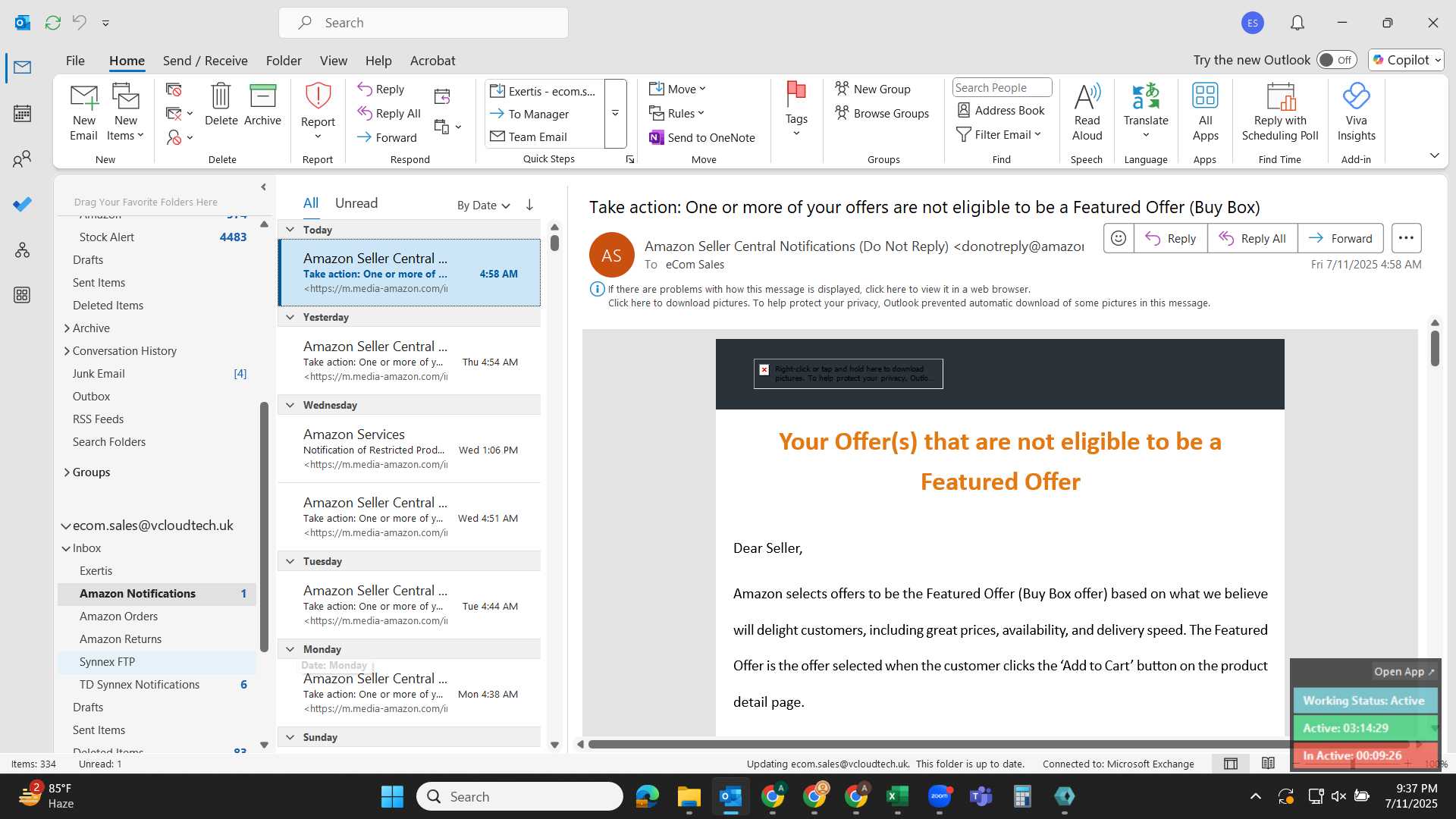Collapse the Inbox folder tree
This screenshot has width=1456, height=819.
pyautogui.click(x=66, y=548)
